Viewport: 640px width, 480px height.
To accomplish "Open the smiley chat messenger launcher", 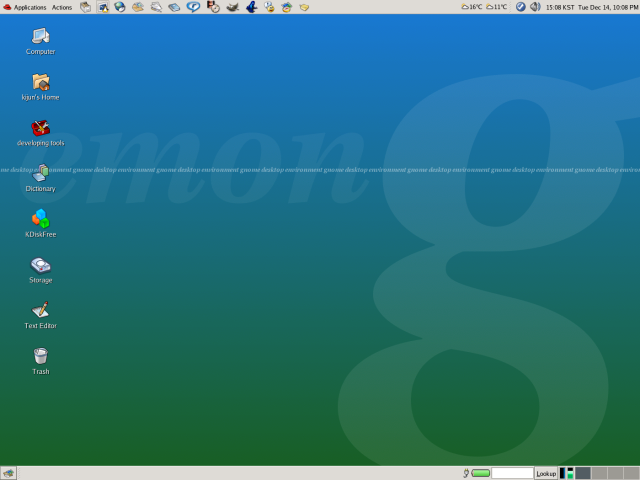I will click(x=269, y=7).
